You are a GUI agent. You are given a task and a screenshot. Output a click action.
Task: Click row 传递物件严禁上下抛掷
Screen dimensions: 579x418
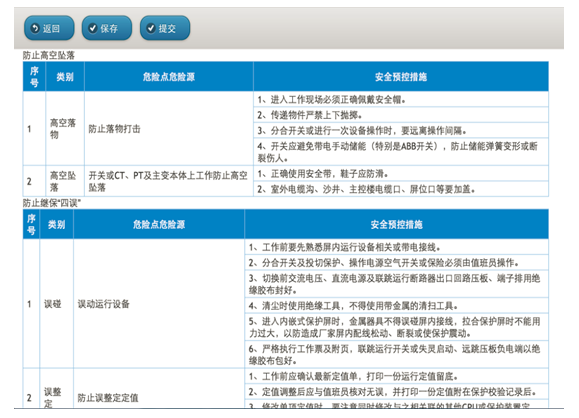tap(401, 115)
